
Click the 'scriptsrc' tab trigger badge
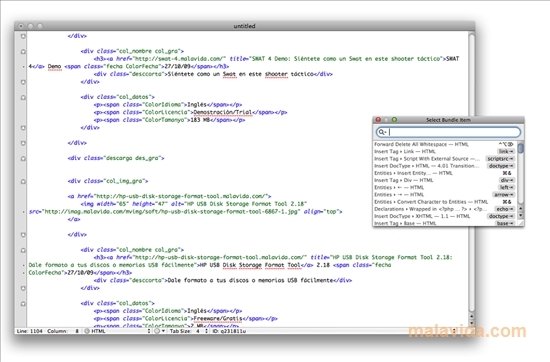click(x=500, y=159)
